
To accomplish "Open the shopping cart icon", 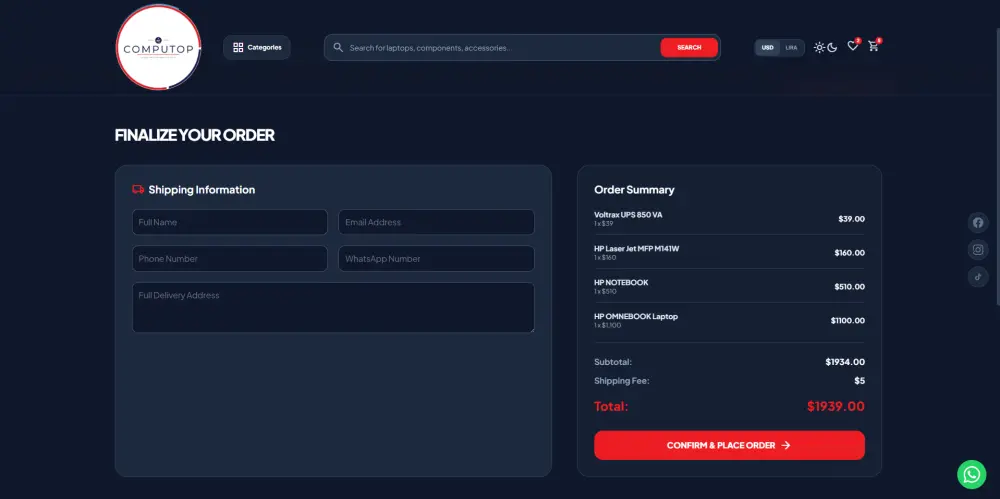I will (x=873, y=46).
